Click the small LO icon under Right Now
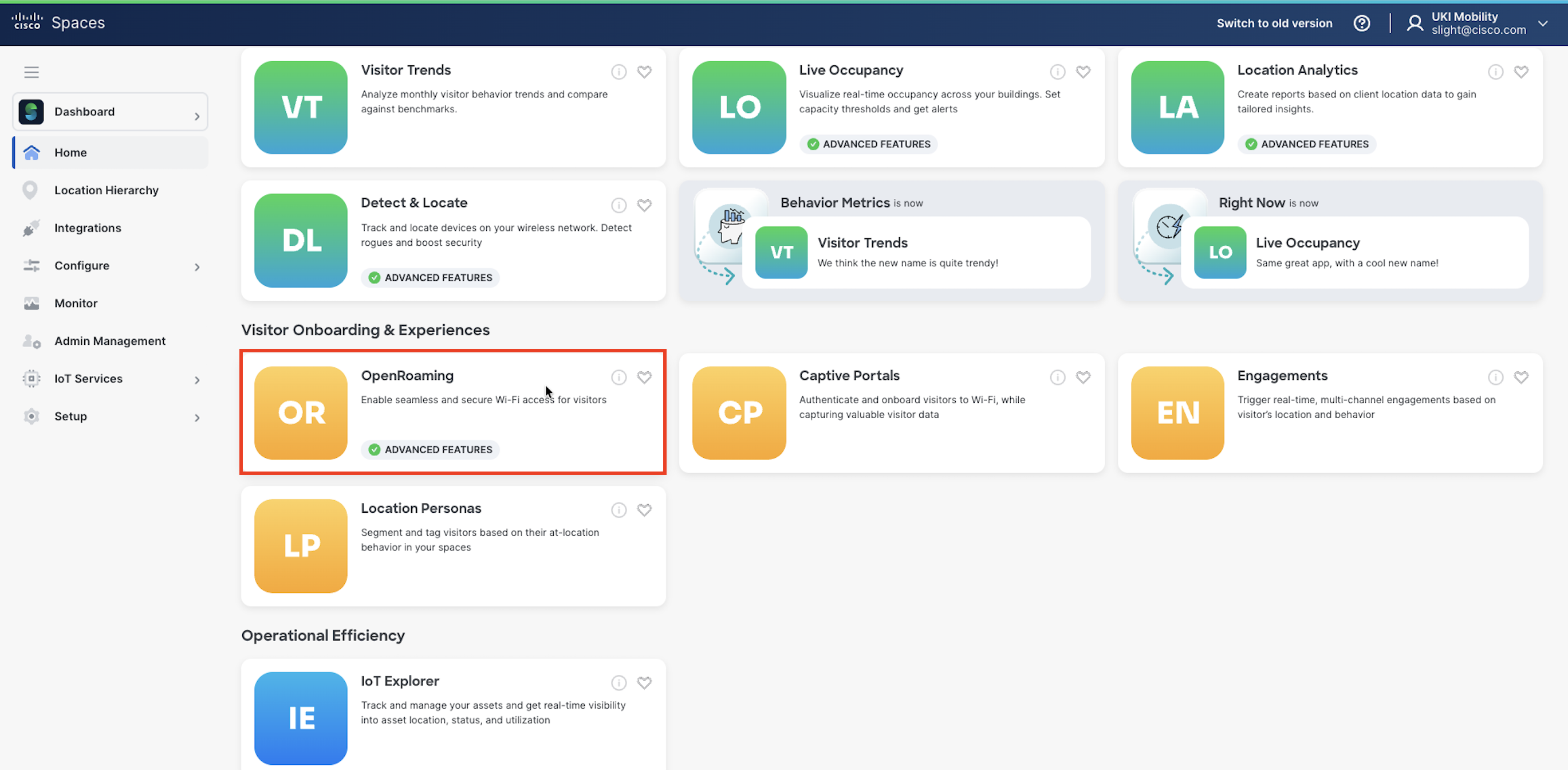1568x770 pixels. tap(1220, 252)
